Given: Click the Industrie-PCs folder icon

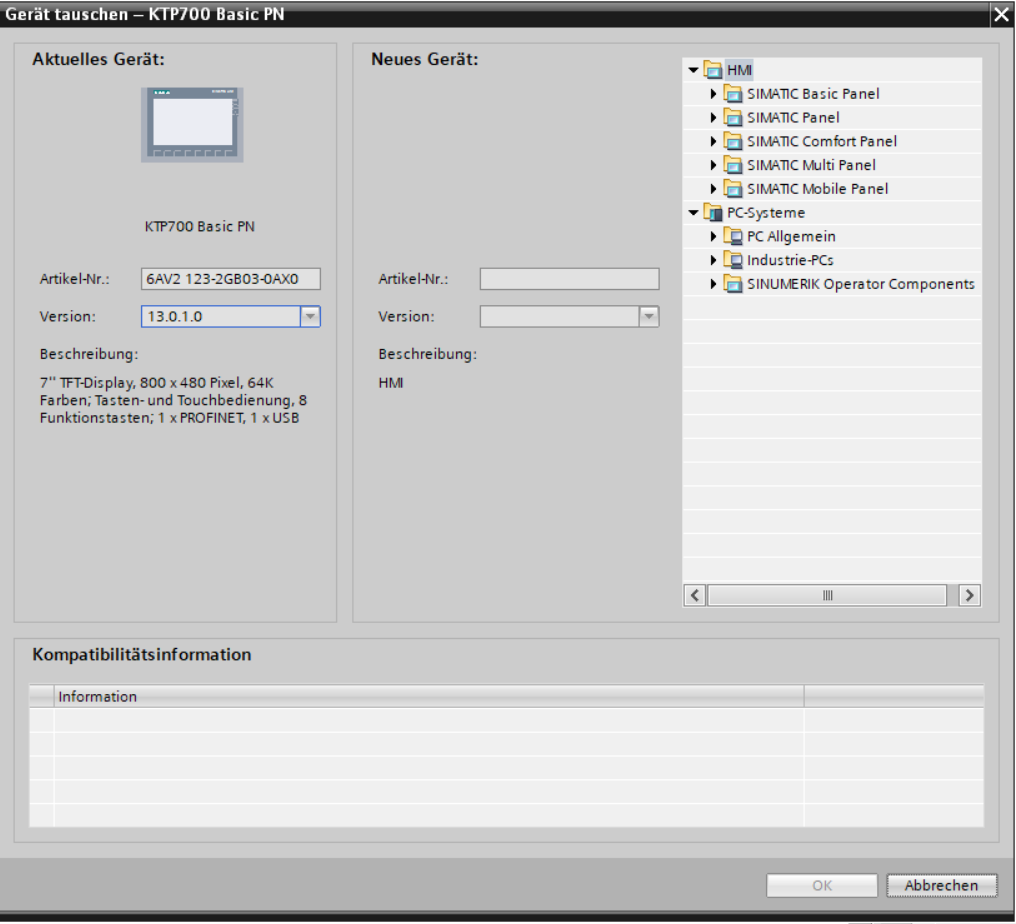Looking at the screenshot, I should tap(733, 260).
